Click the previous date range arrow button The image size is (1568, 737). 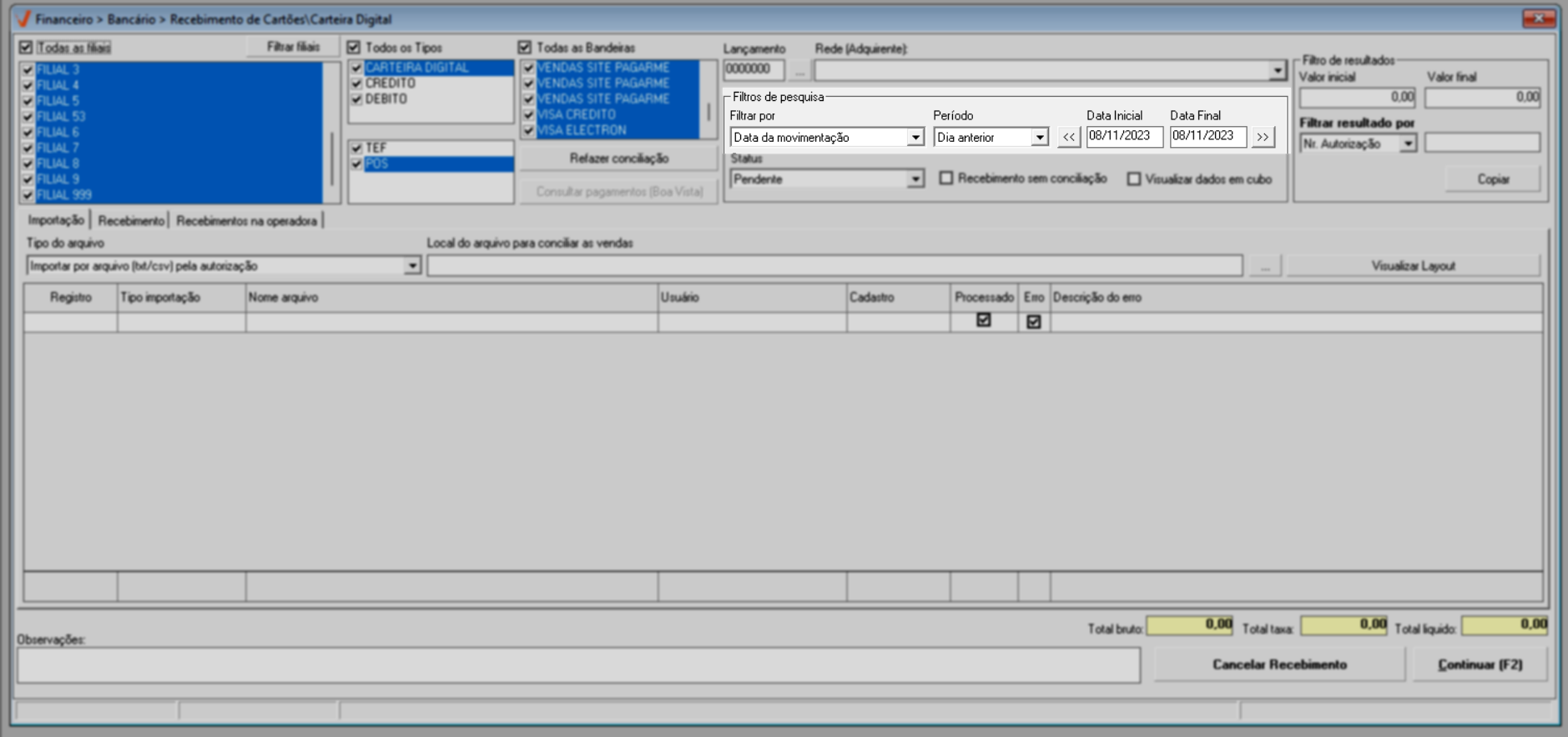click(1068, 137)
